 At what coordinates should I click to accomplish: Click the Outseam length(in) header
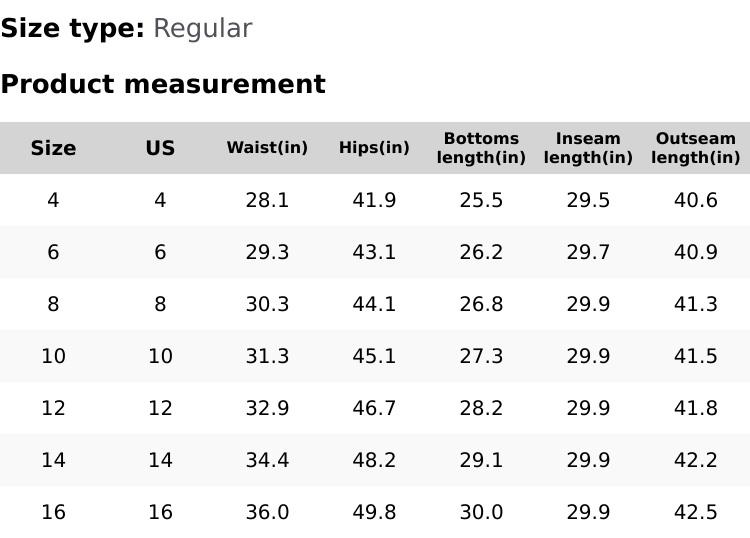point(695,148)
